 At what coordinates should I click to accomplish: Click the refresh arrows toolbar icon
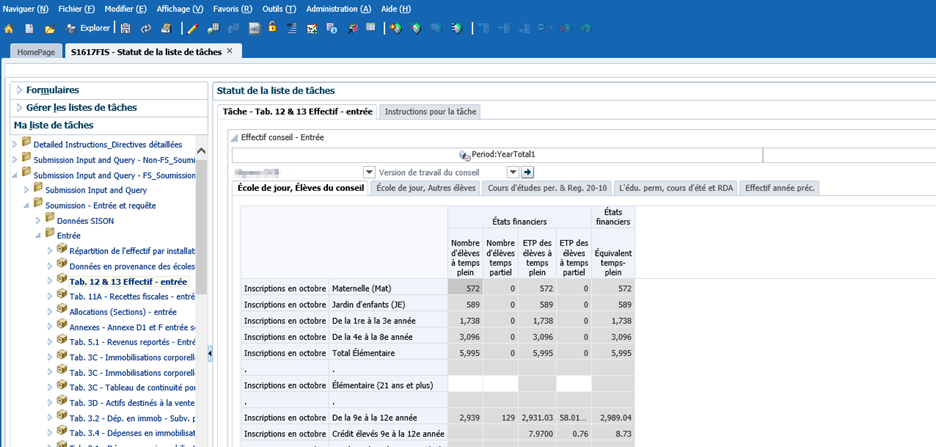tap(146, 28)
